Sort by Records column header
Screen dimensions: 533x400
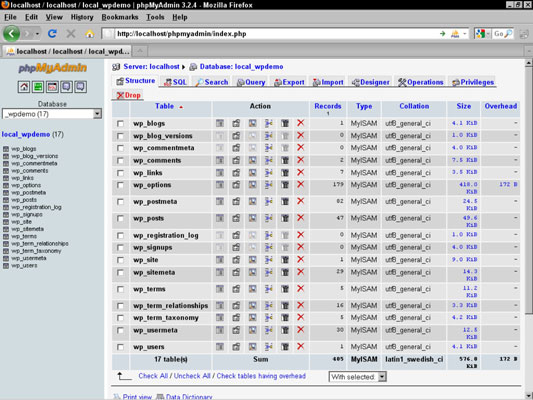tap(328, 106)
